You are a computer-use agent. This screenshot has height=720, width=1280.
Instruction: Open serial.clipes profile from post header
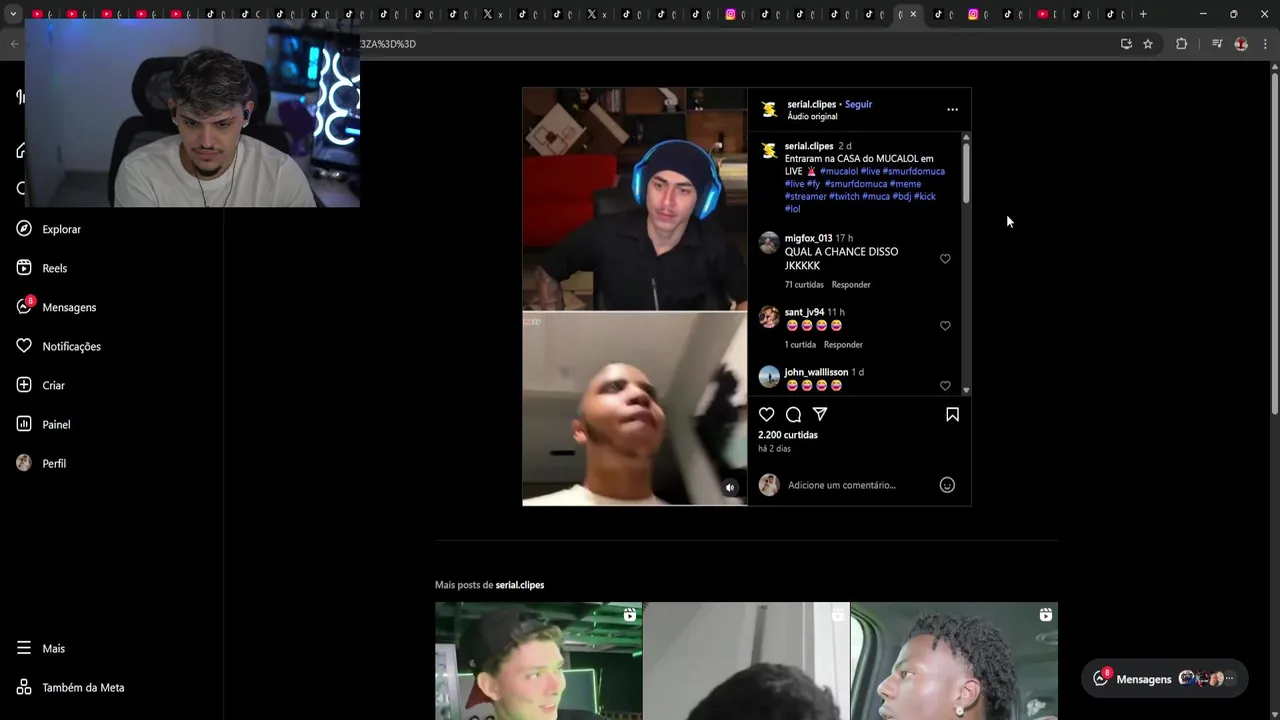[x=811, y=104]
